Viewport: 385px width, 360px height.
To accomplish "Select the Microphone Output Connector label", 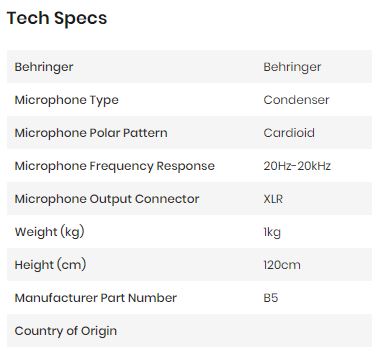I will point(107,199).
